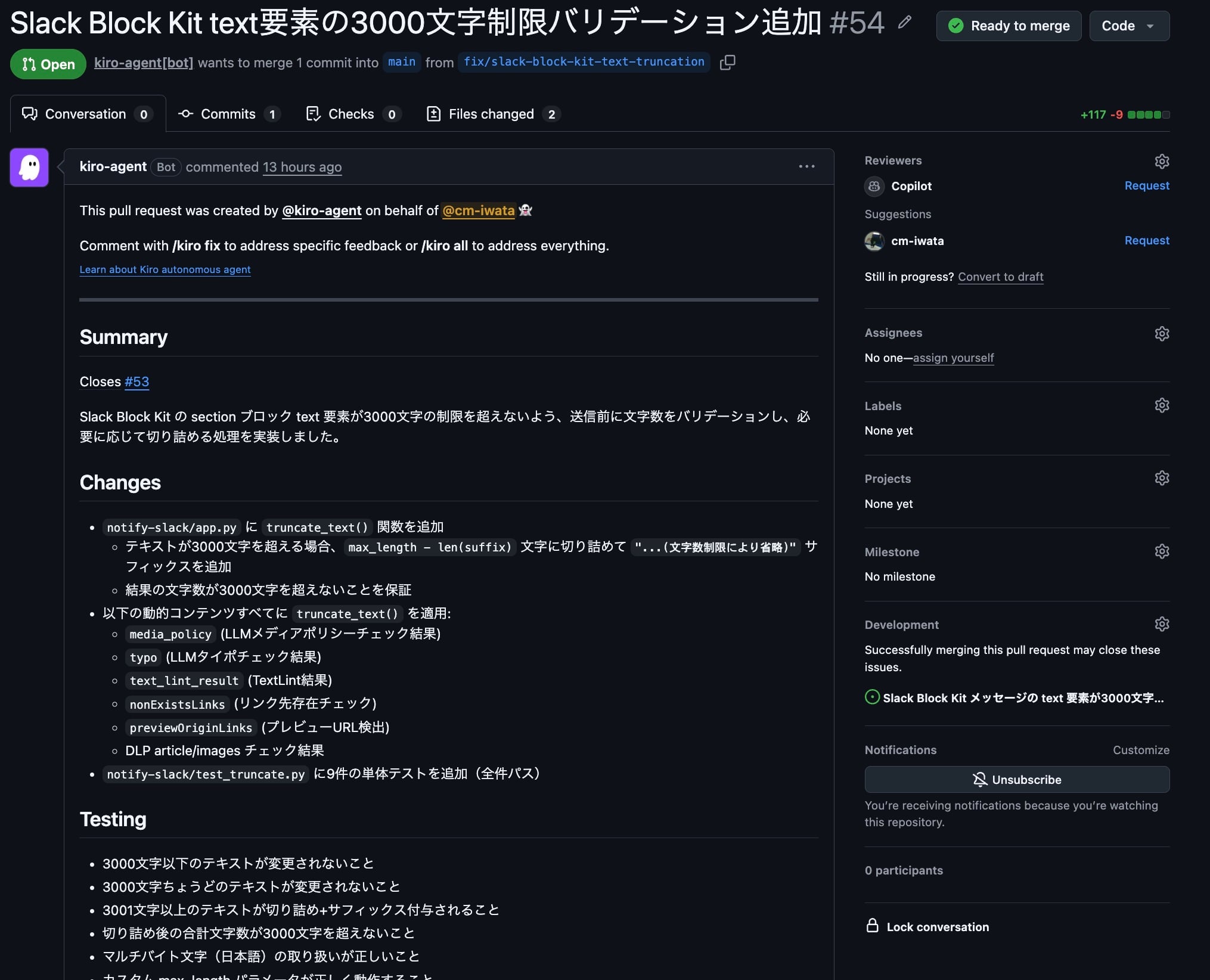Image resolution: width=1210 pixels, height=980 pixels.
Task: Click the text_lint_result code text
Action: point(184,681)
